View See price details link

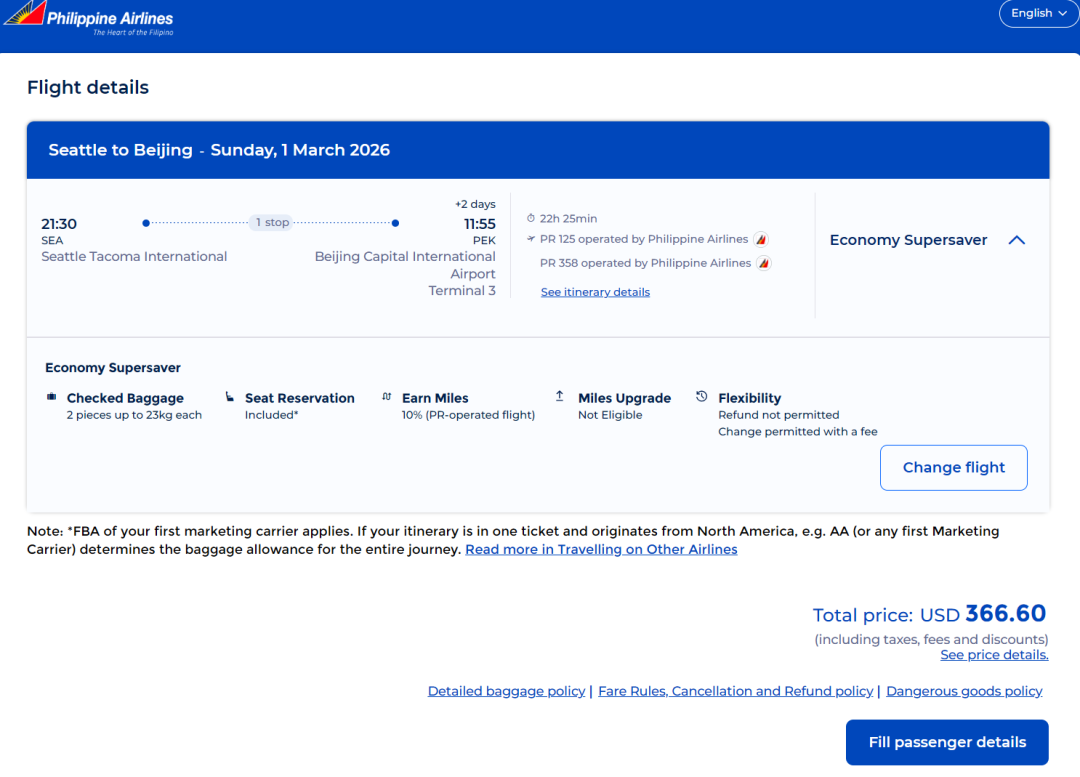click(x=994, y=655)
